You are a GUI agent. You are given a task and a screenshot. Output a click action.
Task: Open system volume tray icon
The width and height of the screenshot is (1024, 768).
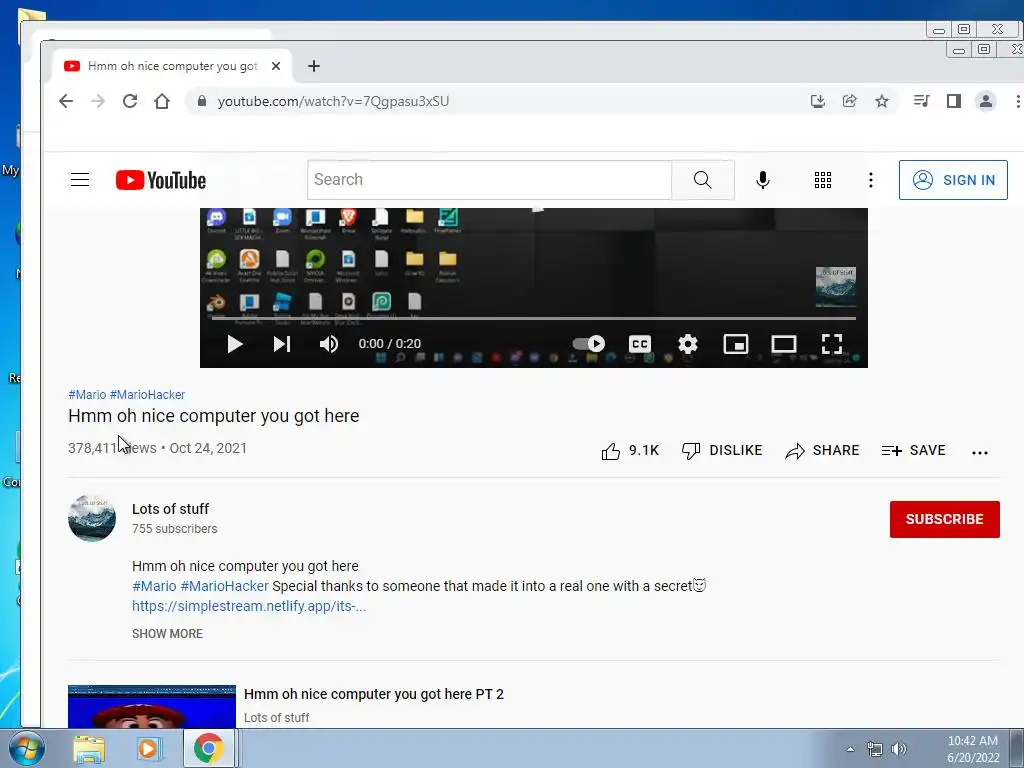click(899, 749)
